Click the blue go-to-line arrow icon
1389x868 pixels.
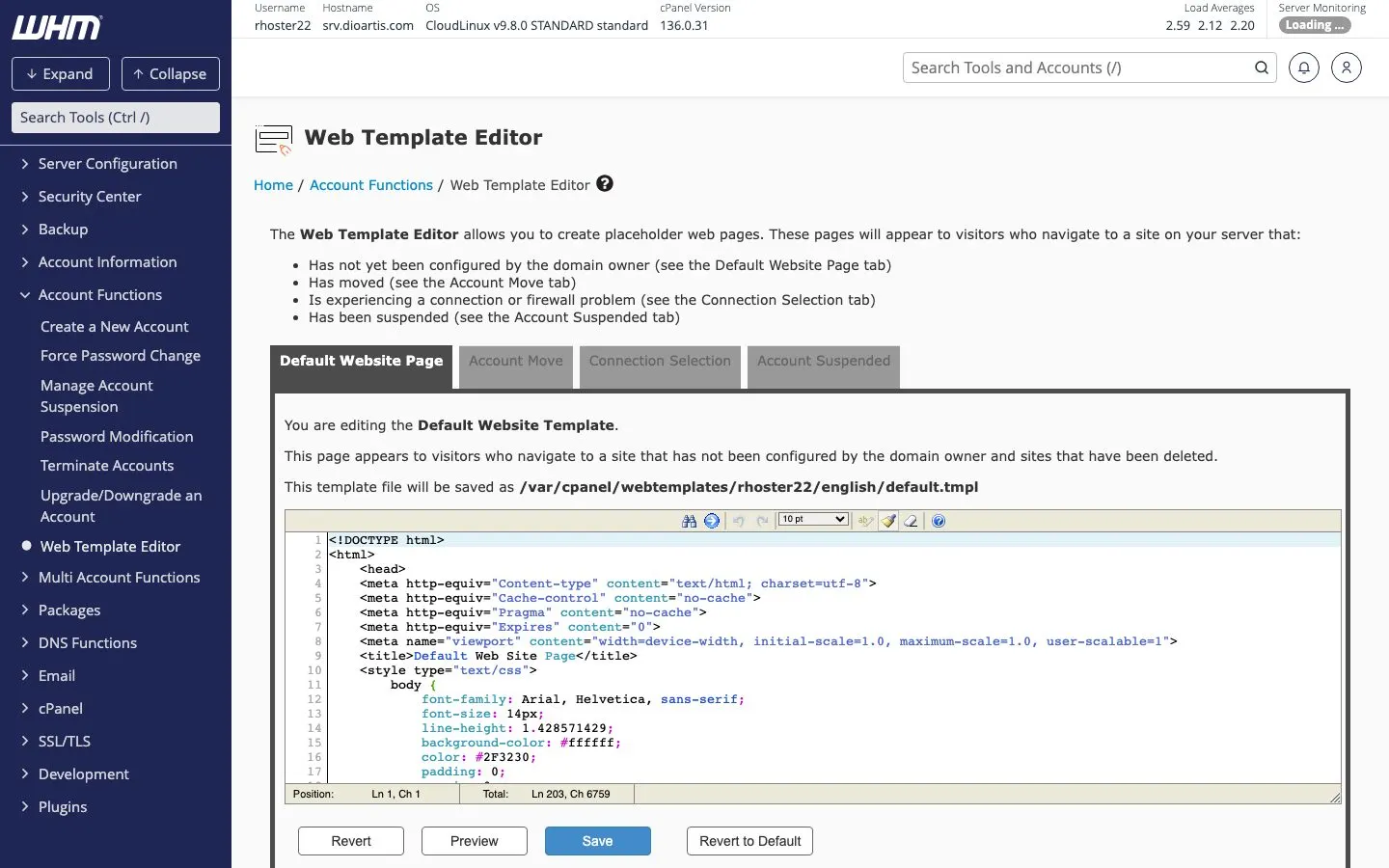(x=712, y=521)
